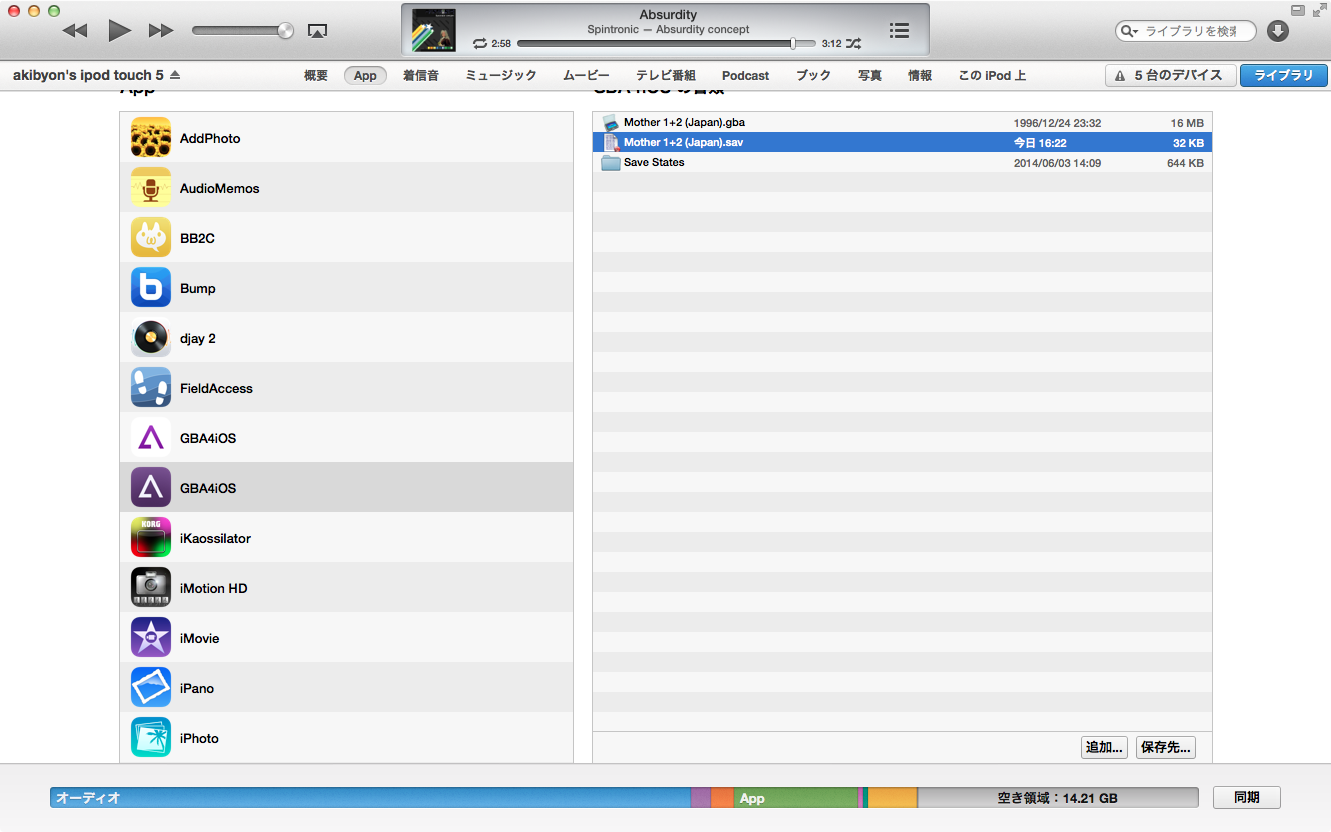Select the iKaossilator KORG app icon
This screenshot has height=832, width=1331.
pos(151,538)
